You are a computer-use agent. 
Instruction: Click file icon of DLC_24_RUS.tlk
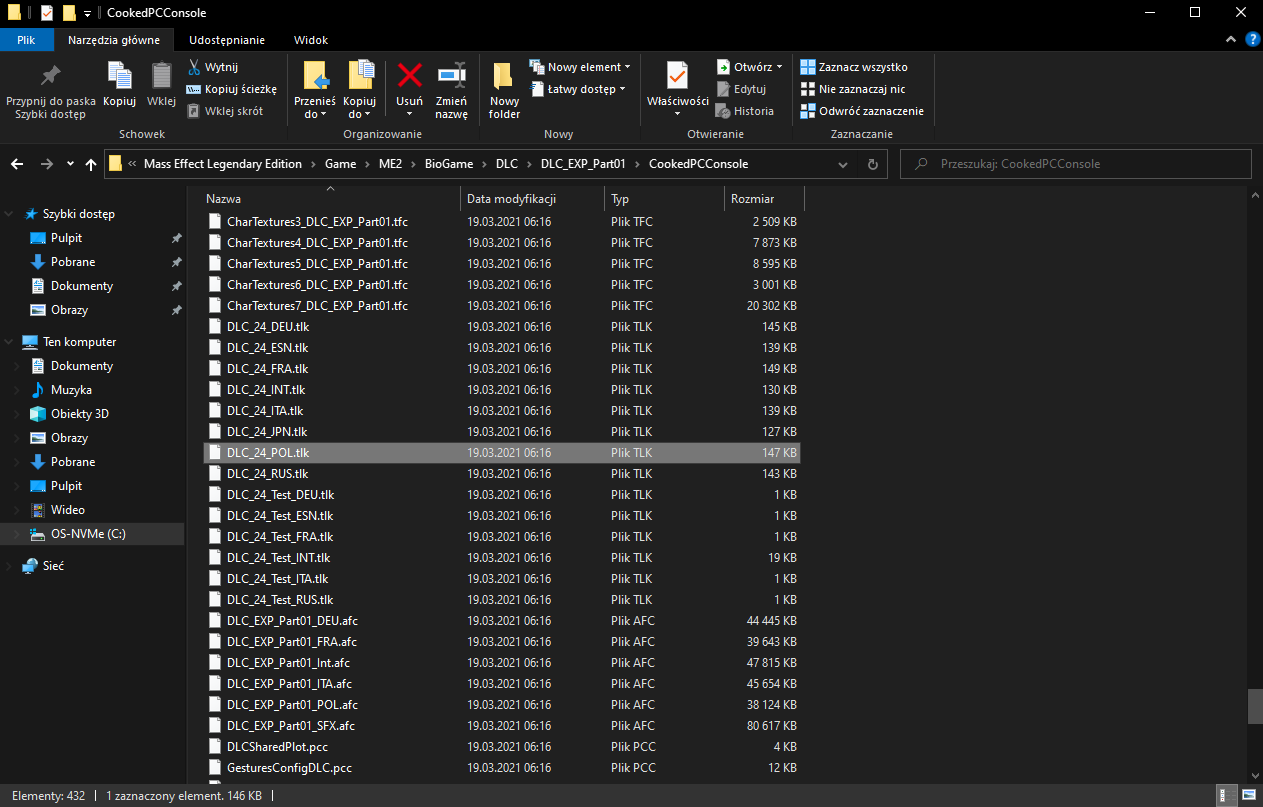[214, 474]
